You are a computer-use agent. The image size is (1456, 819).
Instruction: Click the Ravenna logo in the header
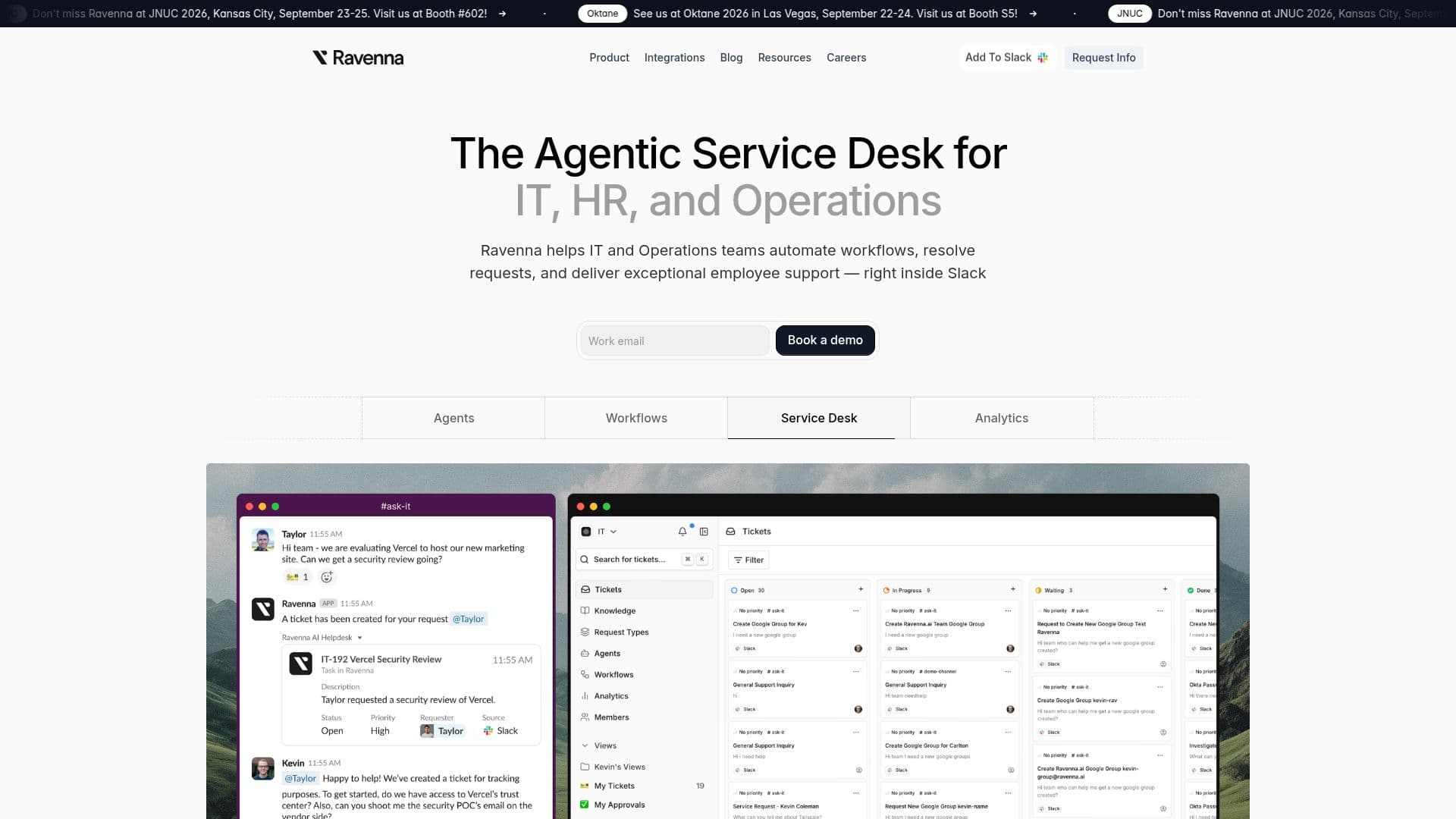point(358,58)
